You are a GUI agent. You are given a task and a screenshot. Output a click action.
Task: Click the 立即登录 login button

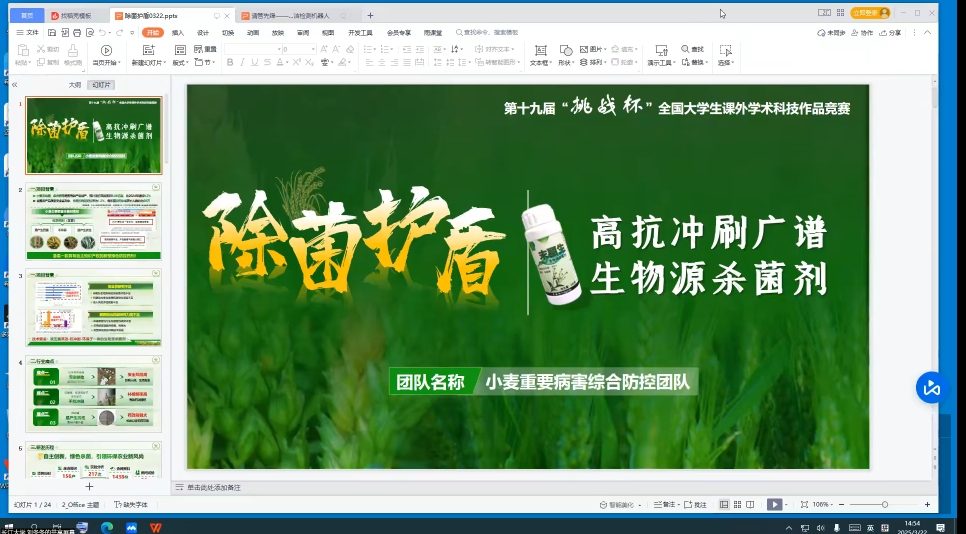[869, 13]
